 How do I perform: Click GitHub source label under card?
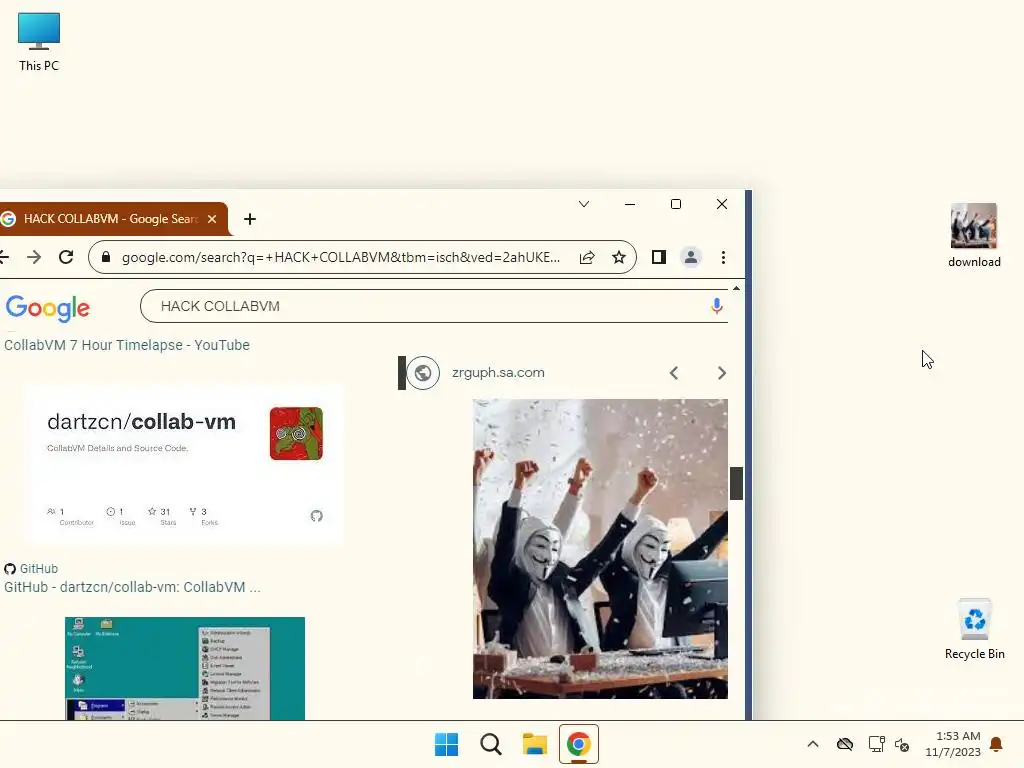coord(31,569)
